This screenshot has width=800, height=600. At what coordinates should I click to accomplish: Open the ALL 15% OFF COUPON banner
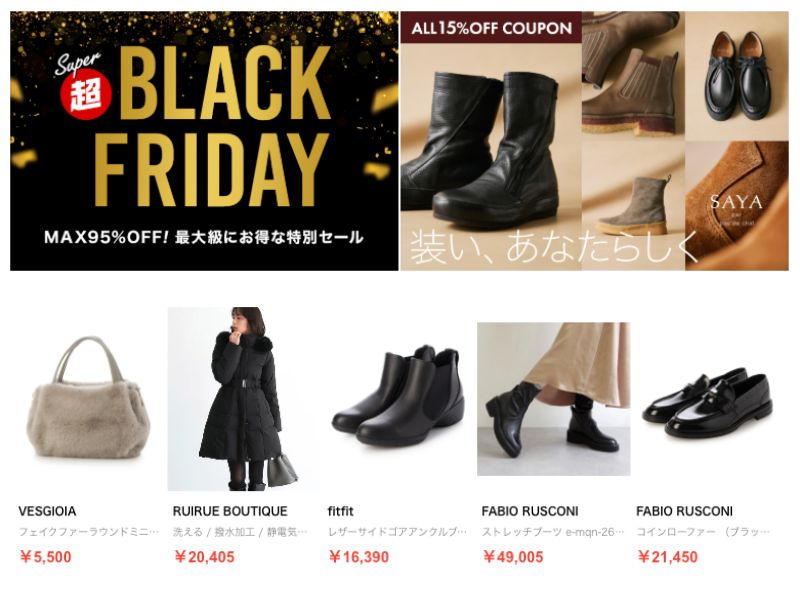(x=594, y=141)
